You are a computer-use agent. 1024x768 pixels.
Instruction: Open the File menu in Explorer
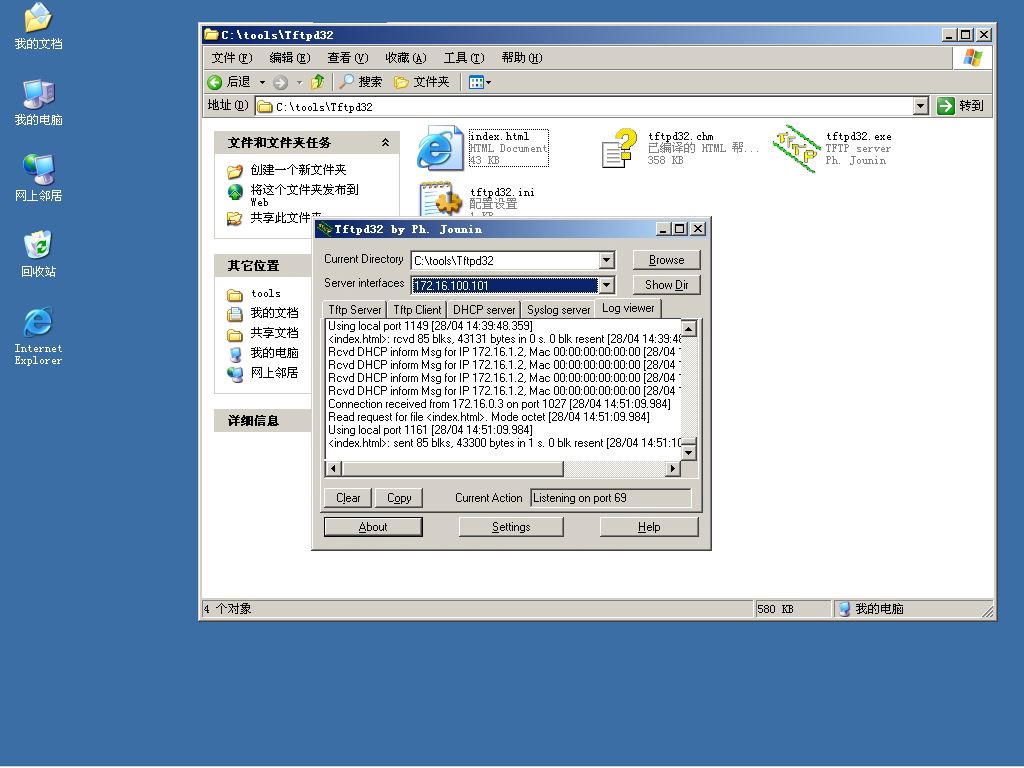point(231,57)
